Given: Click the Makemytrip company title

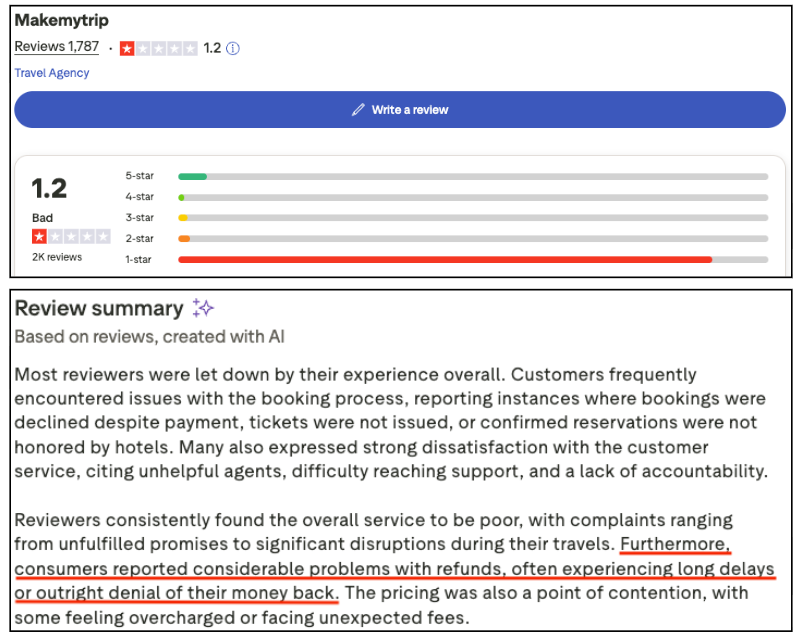Looking at the screenshot, I should point(62,21).
